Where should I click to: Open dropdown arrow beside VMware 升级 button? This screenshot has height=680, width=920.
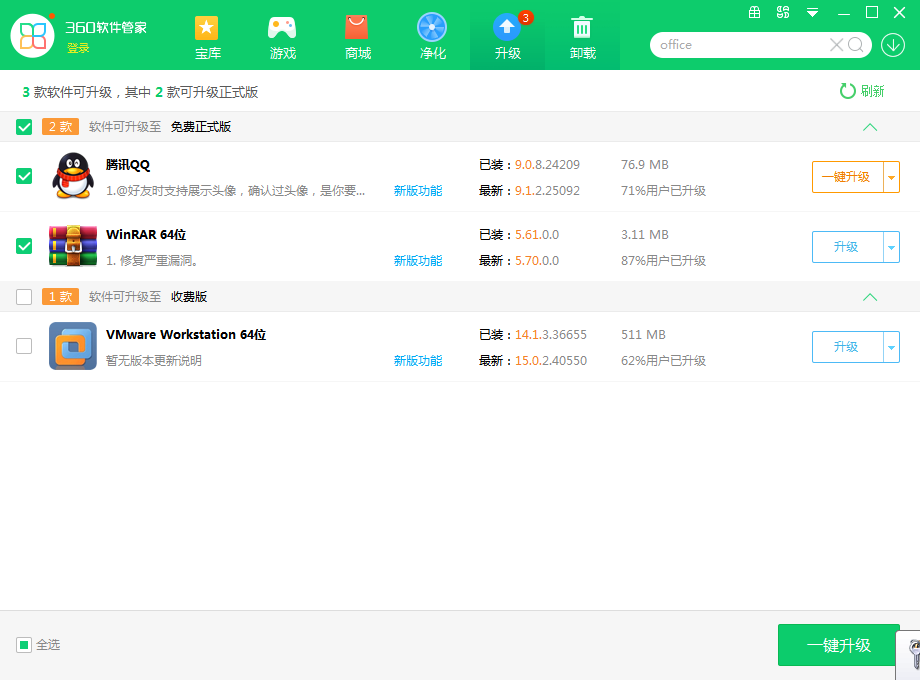pyautogui.click(x=891, y=347)
